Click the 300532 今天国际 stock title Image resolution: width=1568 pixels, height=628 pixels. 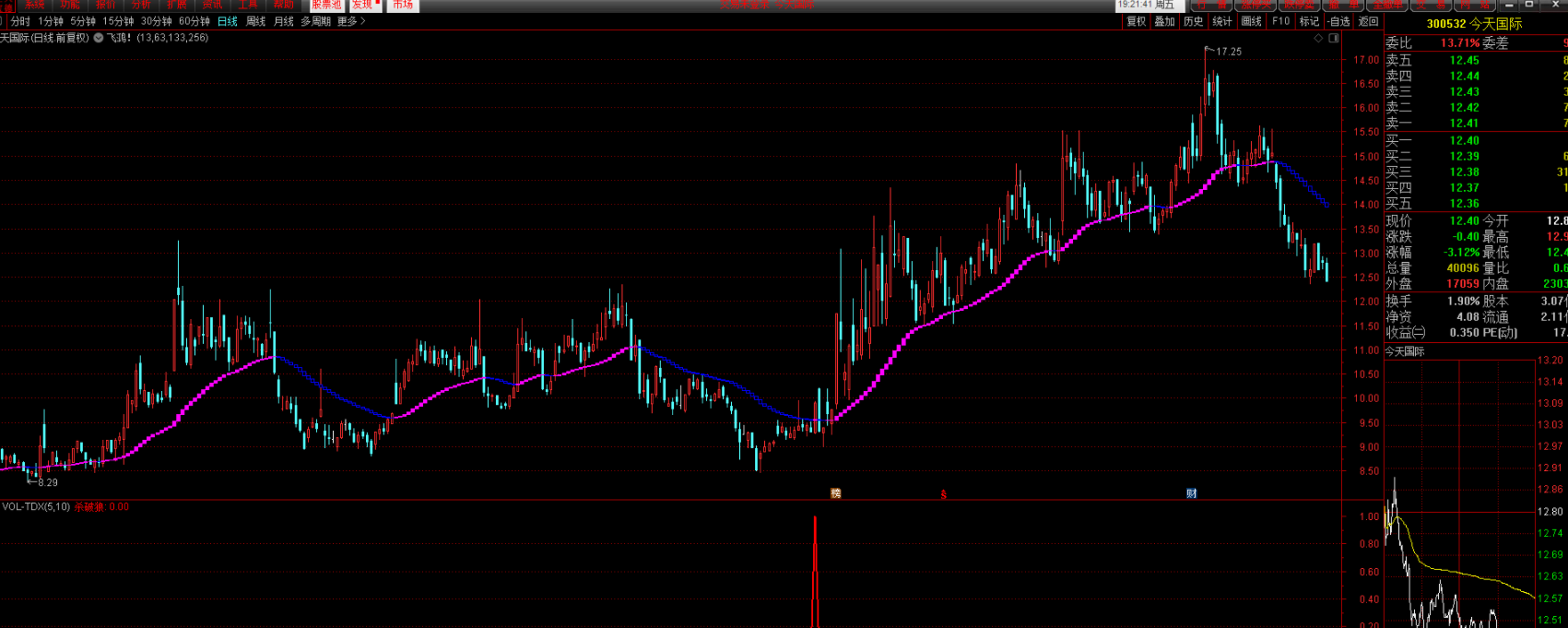coord(1475,24)
